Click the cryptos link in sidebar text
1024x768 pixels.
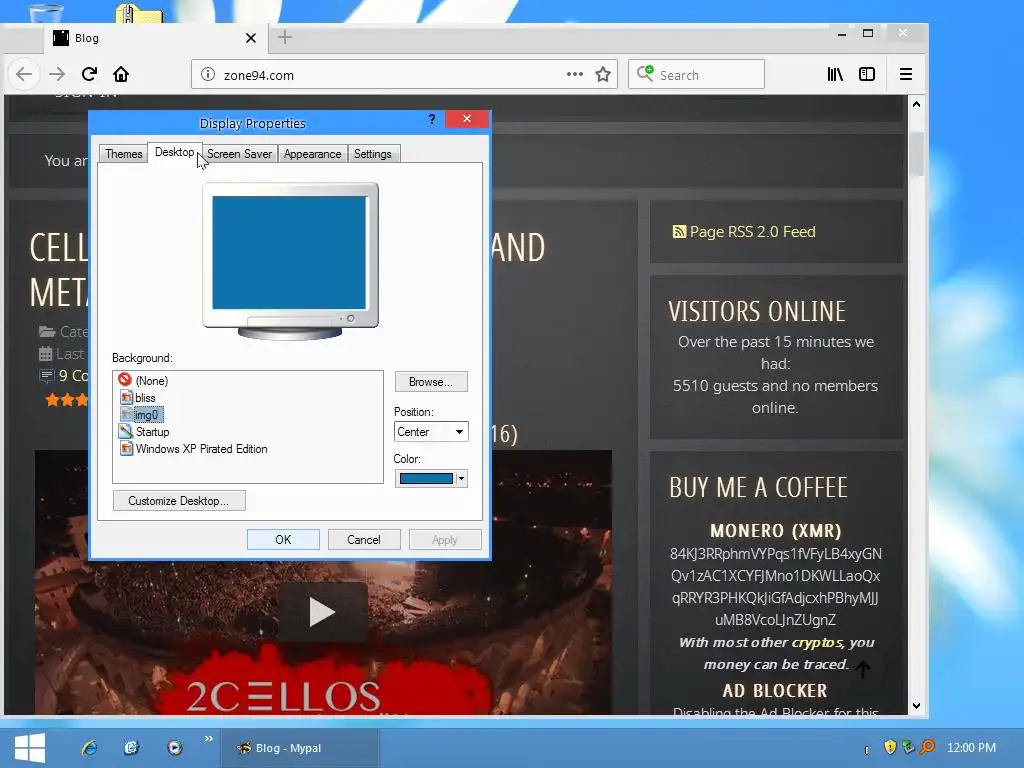point(817,643)
